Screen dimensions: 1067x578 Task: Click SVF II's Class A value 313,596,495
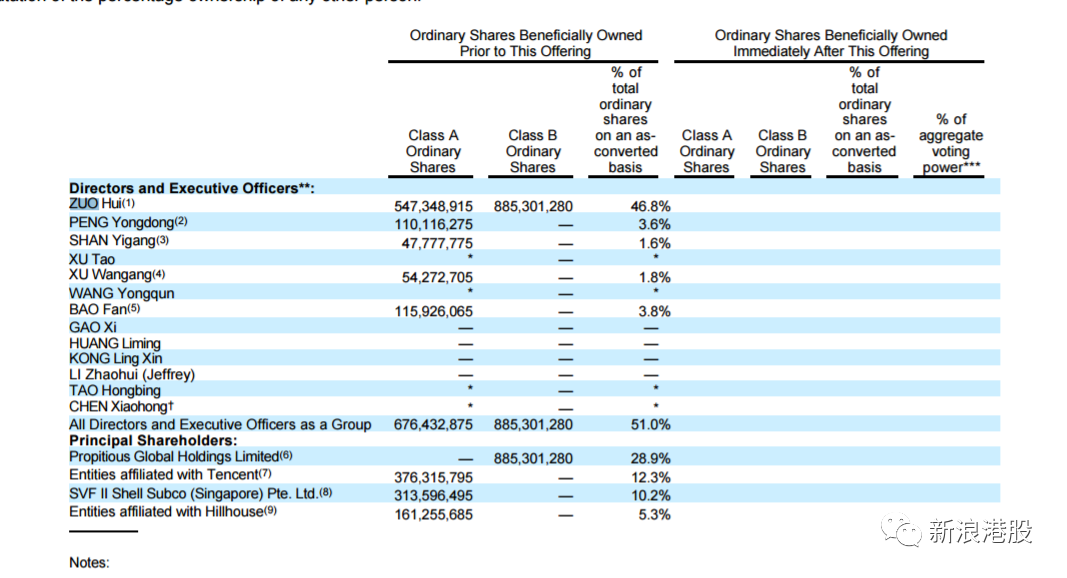pos(433,496)
